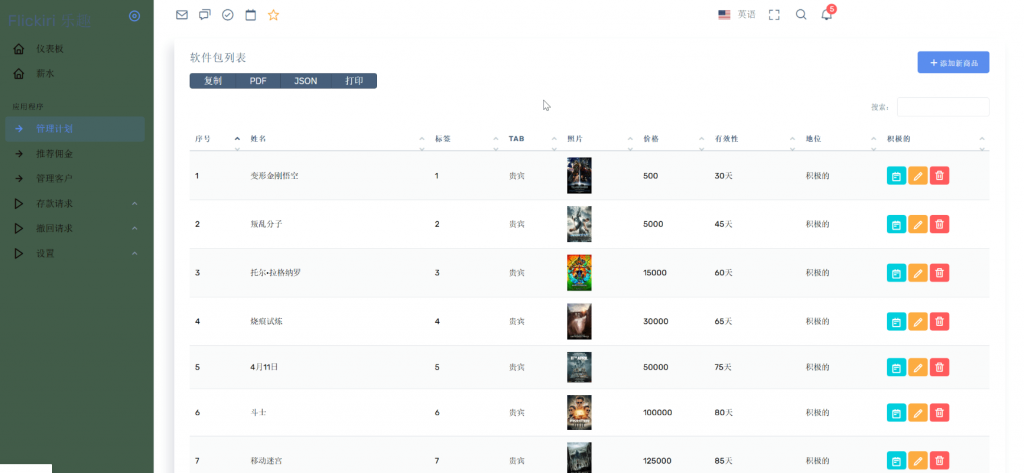Click the teal calendar icon in row 5
1024x473 pixels.
[x=897, y=367]
